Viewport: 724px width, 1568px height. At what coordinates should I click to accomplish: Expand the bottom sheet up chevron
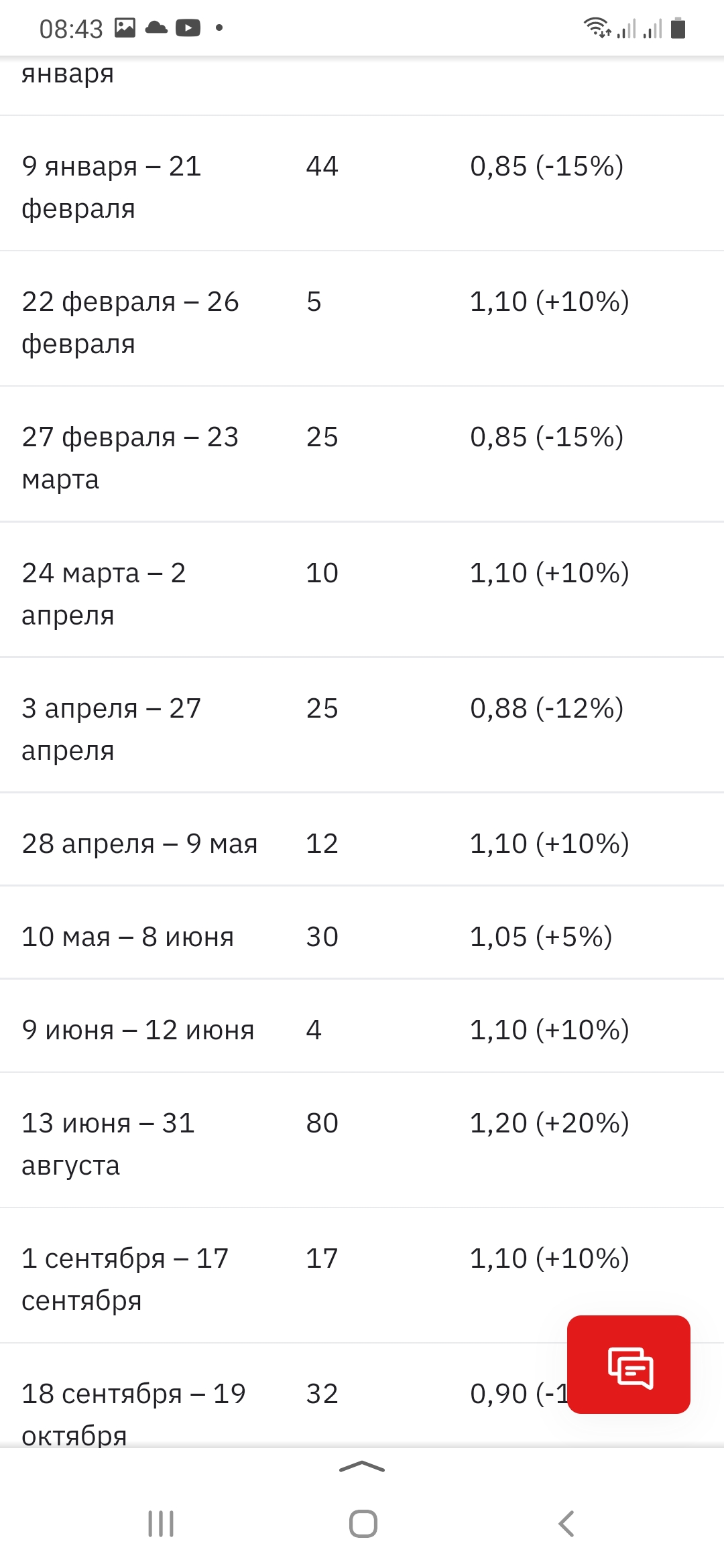click(362, 1467)
